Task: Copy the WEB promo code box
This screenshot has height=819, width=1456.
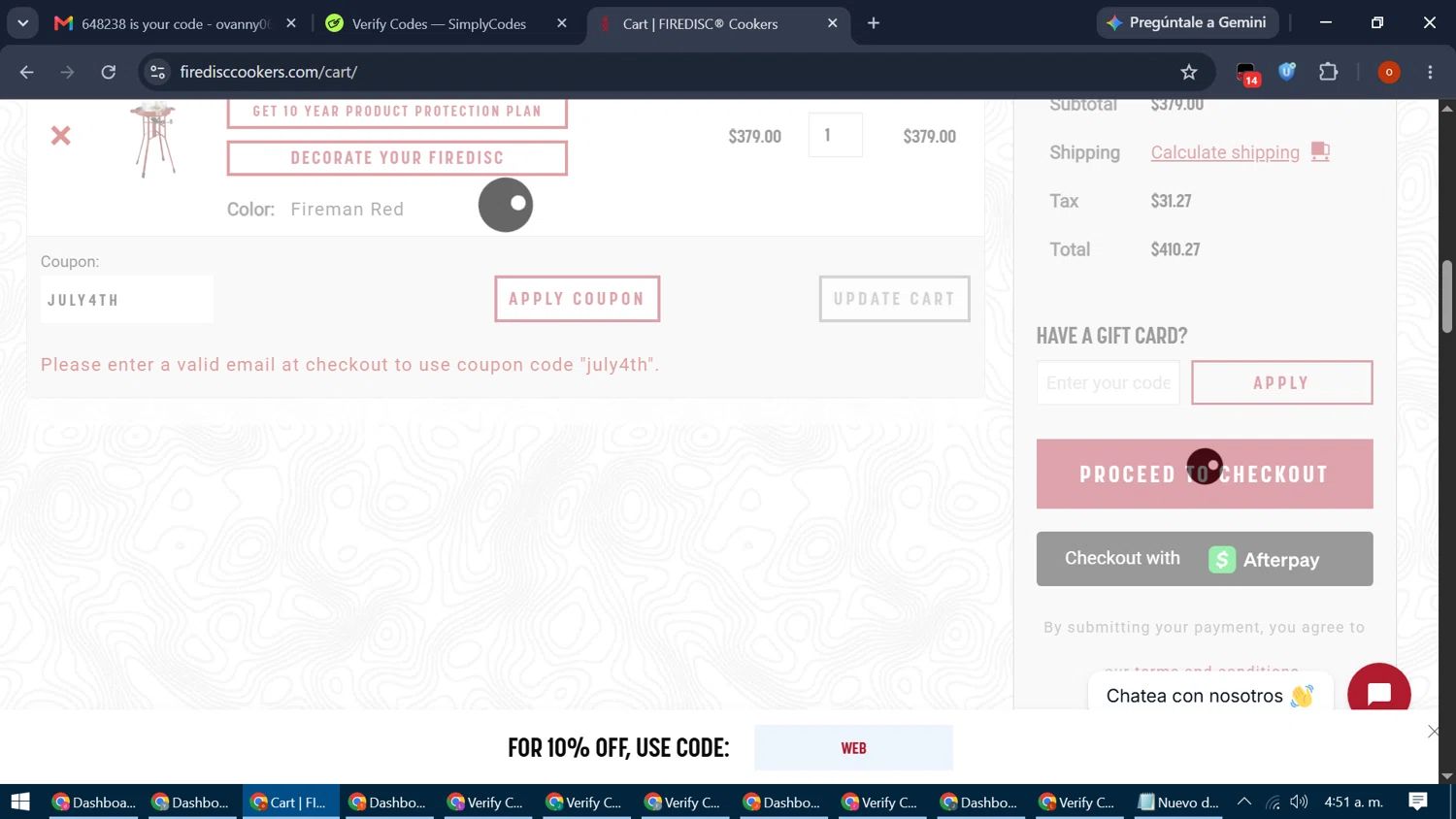Action: click(853, 748)
